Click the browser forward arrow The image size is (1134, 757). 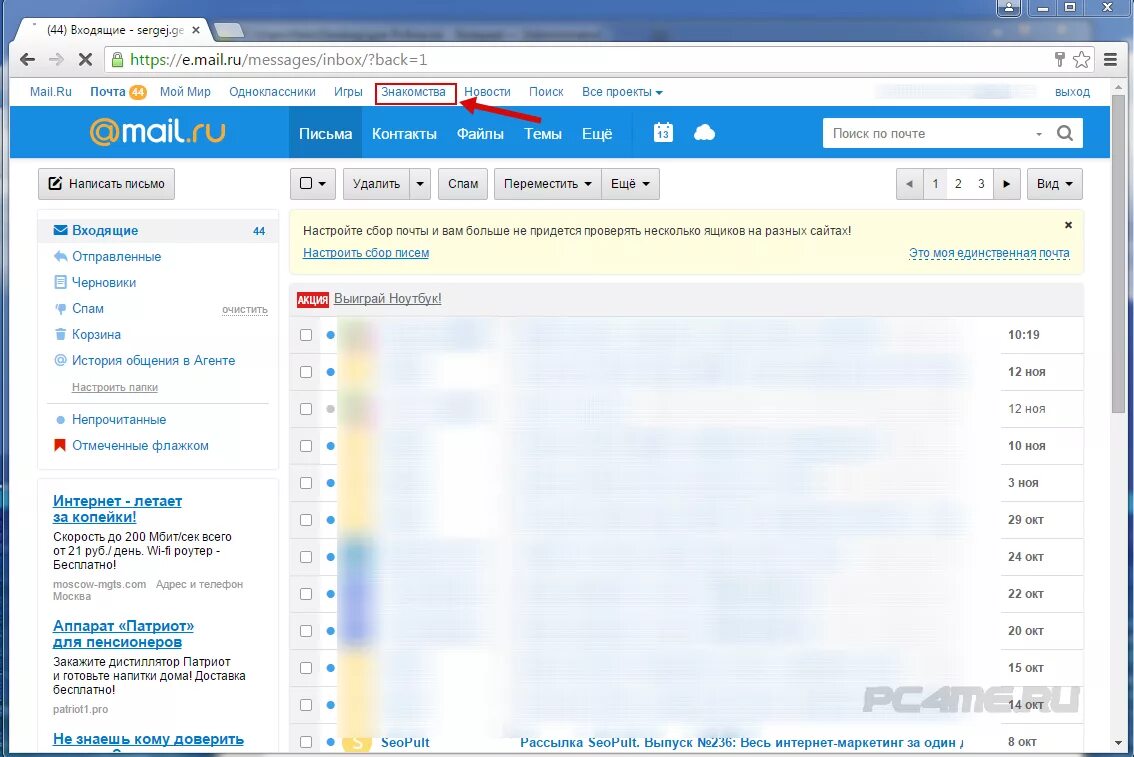tap(56, 60)
